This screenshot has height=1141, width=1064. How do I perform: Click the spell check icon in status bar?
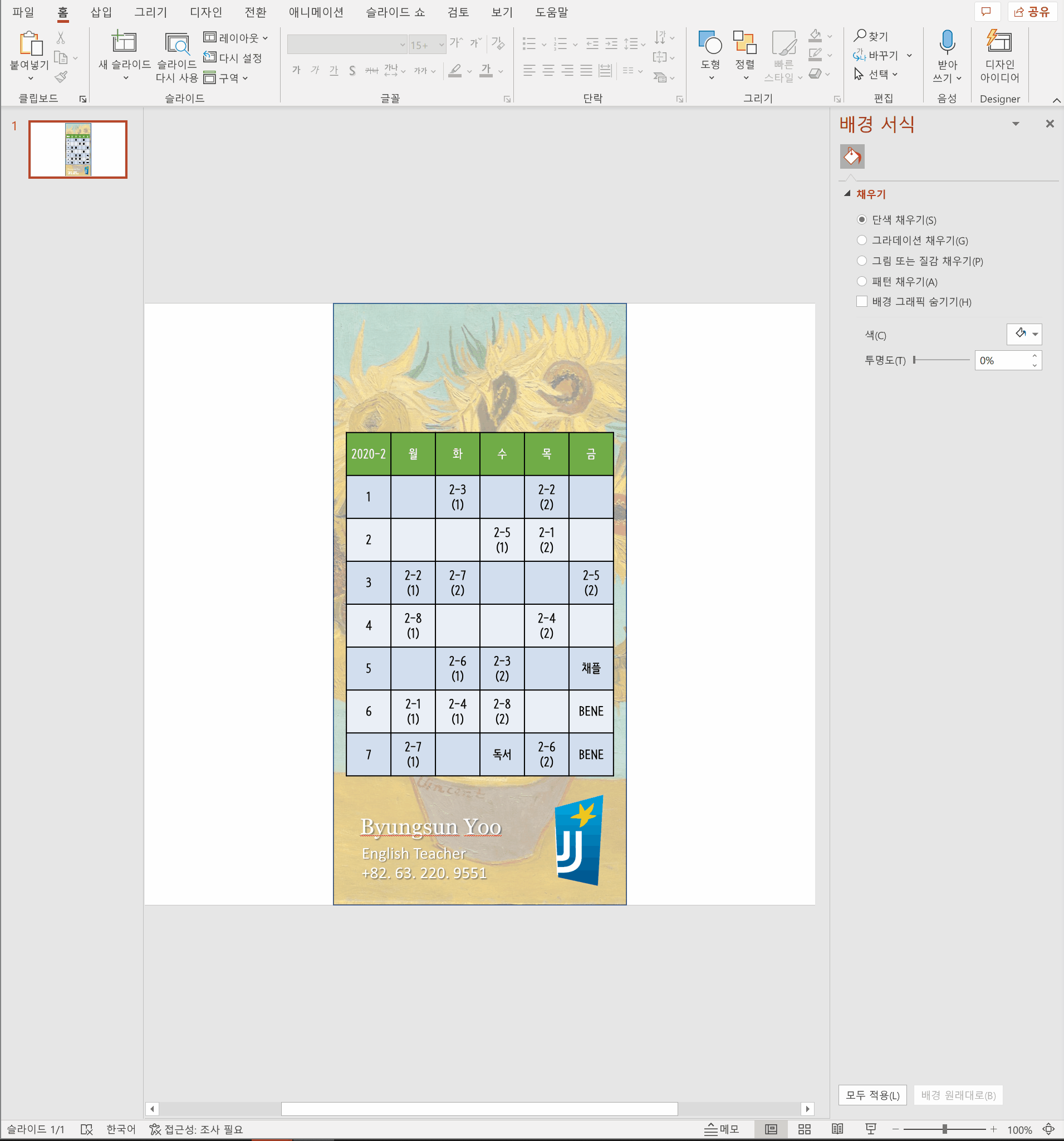tap(87, 1129)
